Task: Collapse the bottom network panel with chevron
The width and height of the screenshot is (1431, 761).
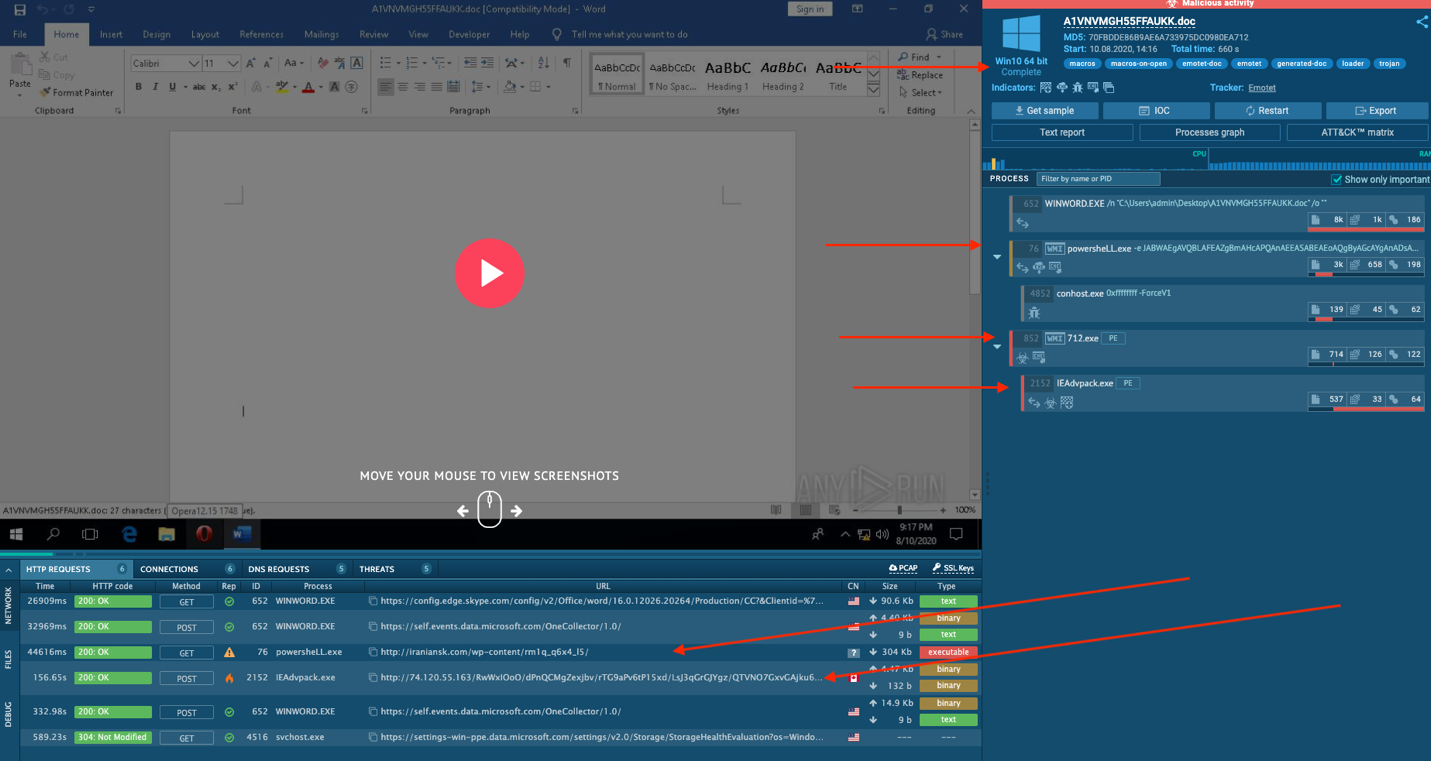Action: (x=8, y=570)
